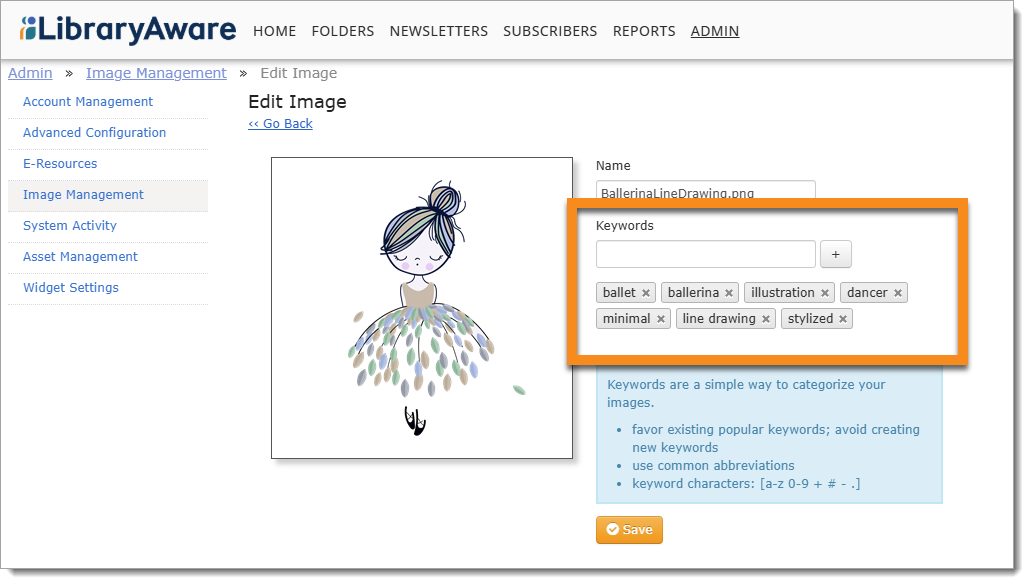Click the 'Edit Image' breadcrumb text
Viewport: 1029px width, 584px height.
[x=299, y=73]
